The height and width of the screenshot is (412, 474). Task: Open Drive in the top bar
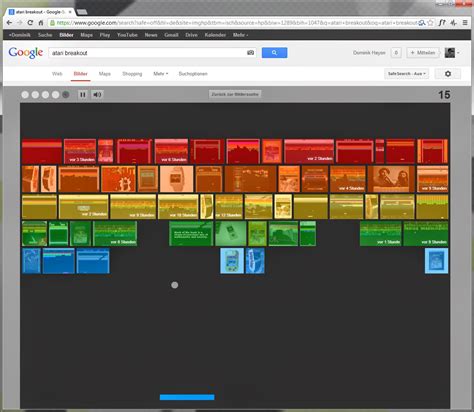coord(191,35)
